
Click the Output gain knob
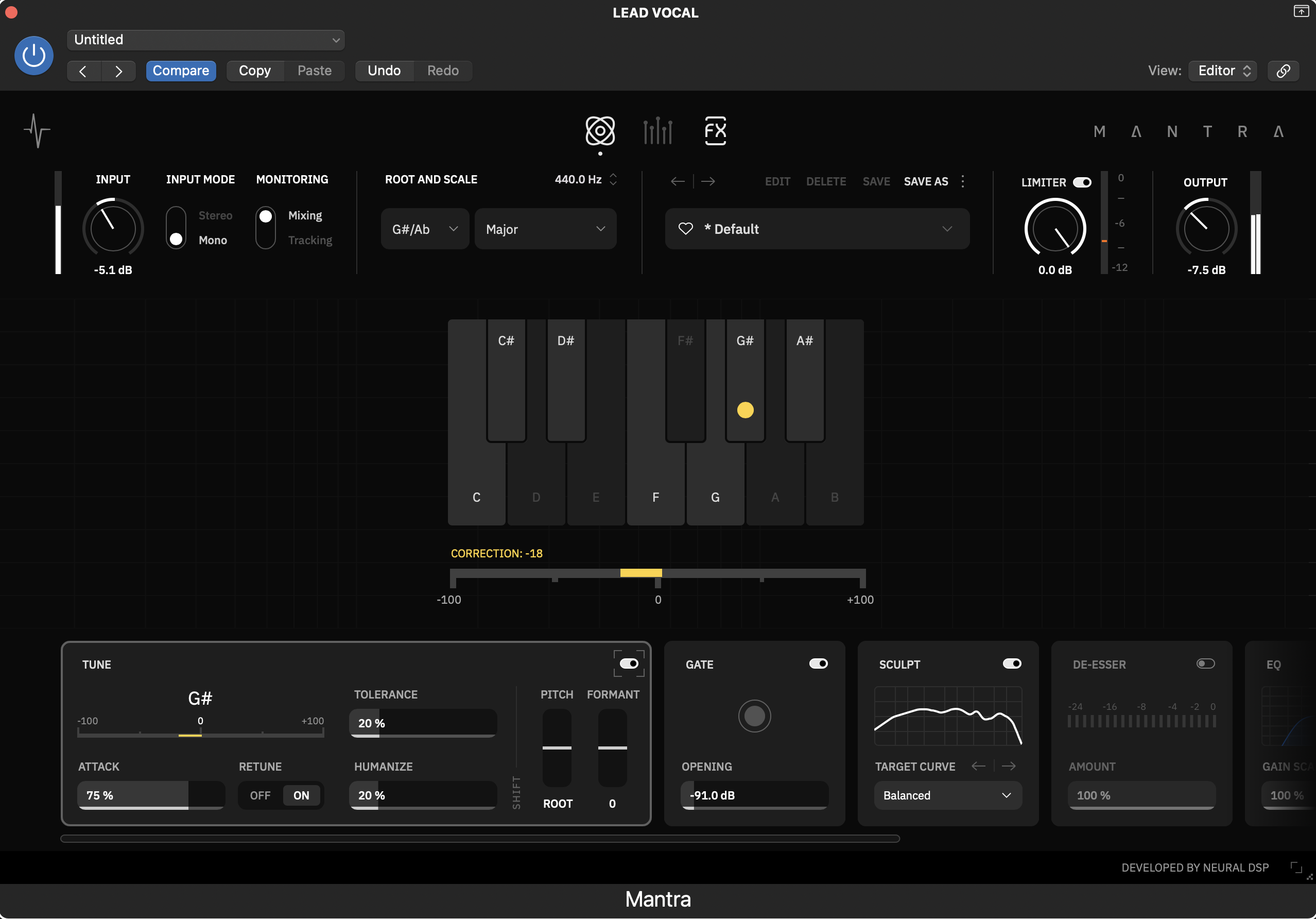pos(1206,228)
